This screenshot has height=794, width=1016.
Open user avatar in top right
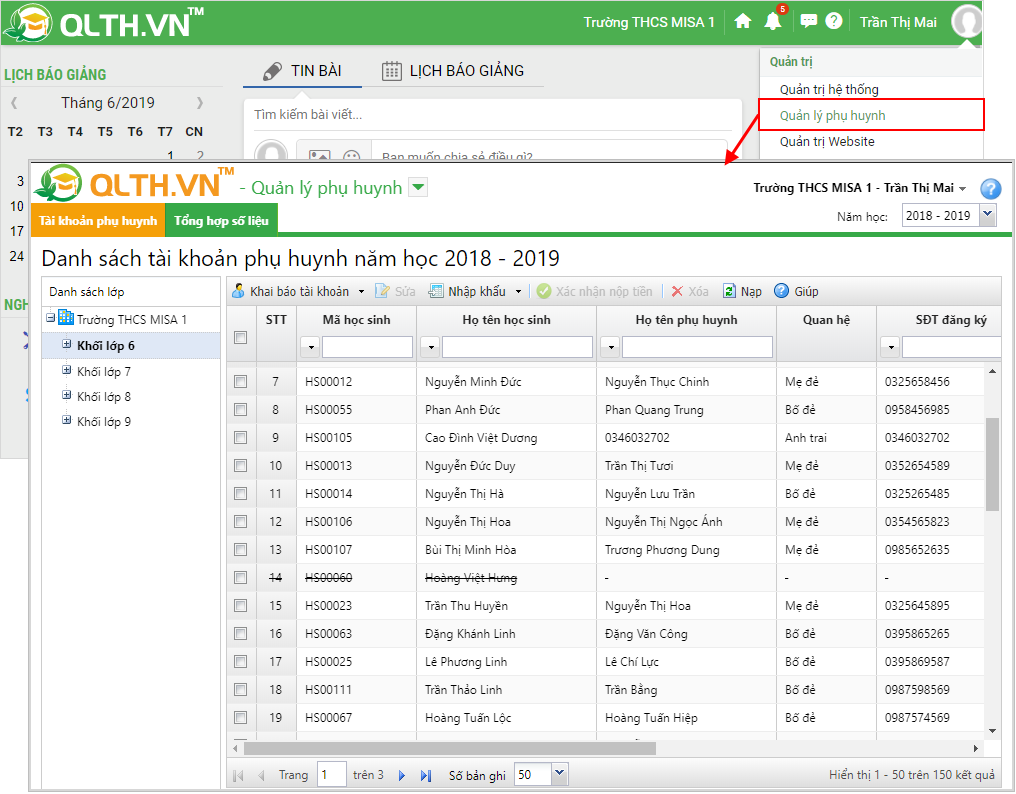click(x=966, y=21)
